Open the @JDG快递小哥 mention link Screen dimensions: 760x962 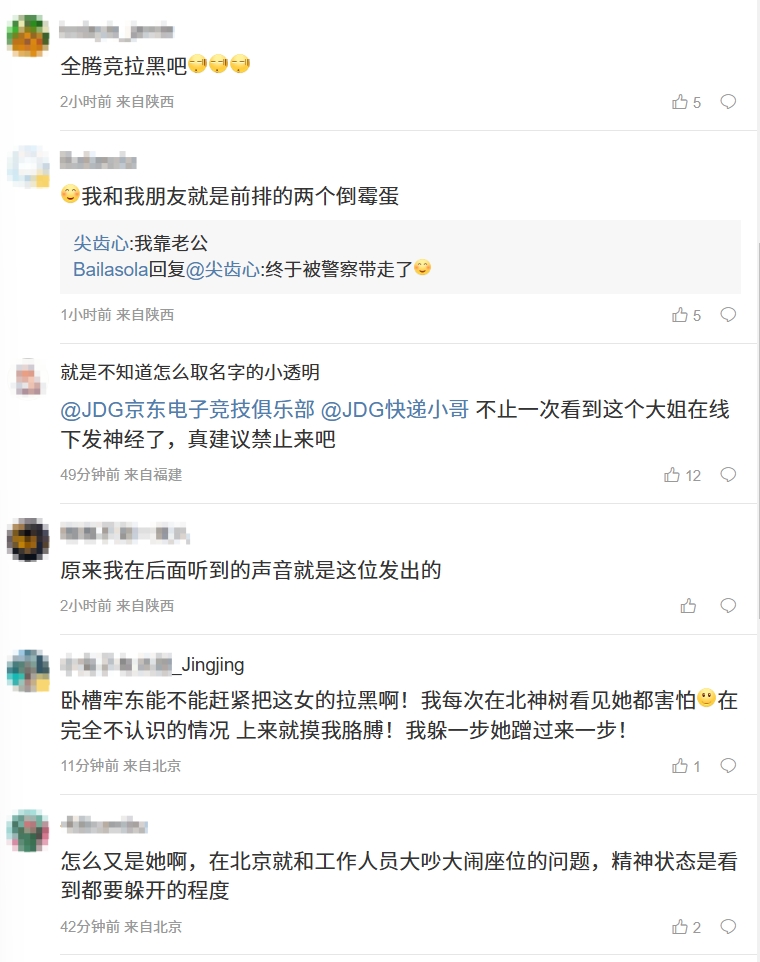(x=395, y=409)
